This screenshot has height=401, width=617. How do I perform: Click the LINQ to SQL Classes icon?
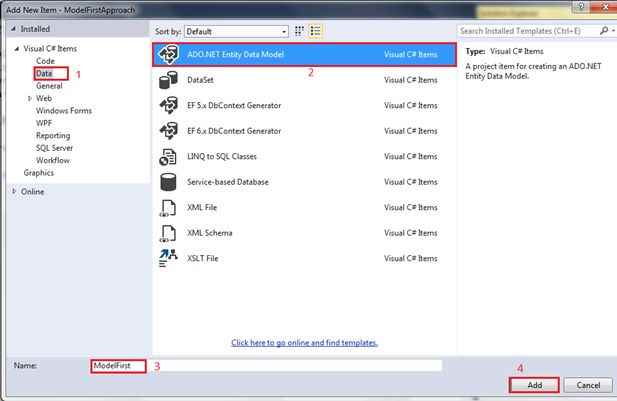168,157
